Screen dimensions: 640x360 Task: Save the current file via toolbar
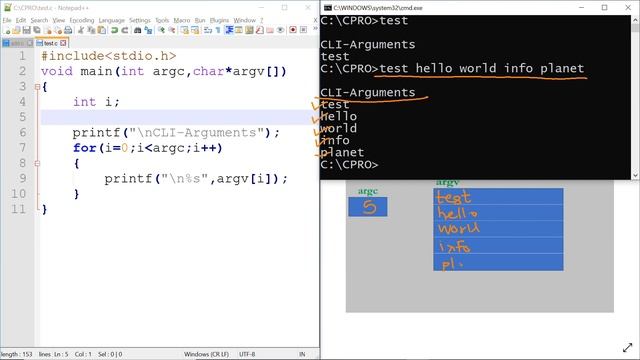tap(27, 30)
